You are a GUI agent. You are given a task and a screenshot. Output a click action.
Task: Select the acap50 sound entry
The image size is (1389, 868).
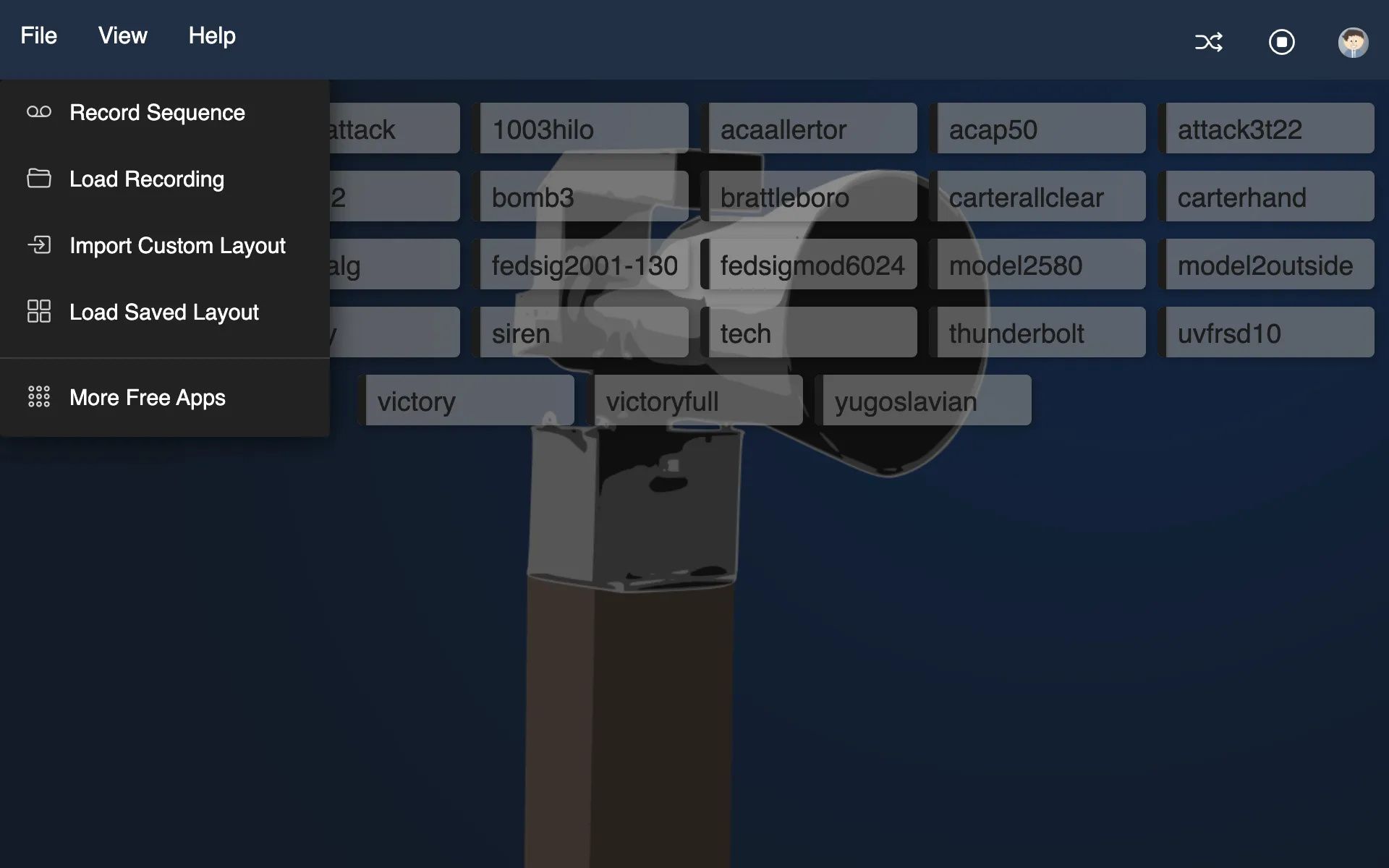pos(1040,128)
